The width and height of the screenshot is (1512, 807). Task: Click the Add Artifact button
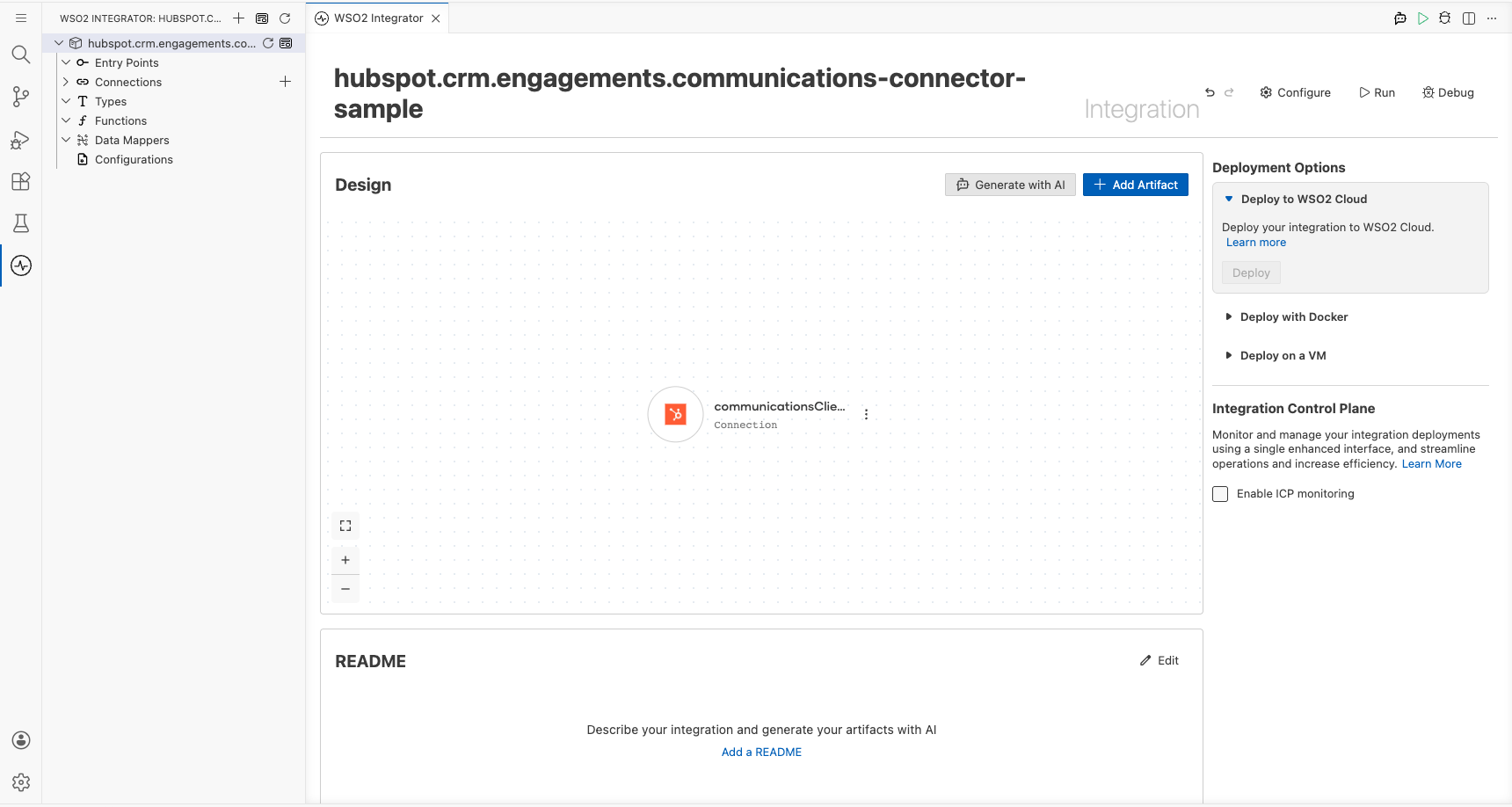pyautogui.click(x=1136, y=185)
